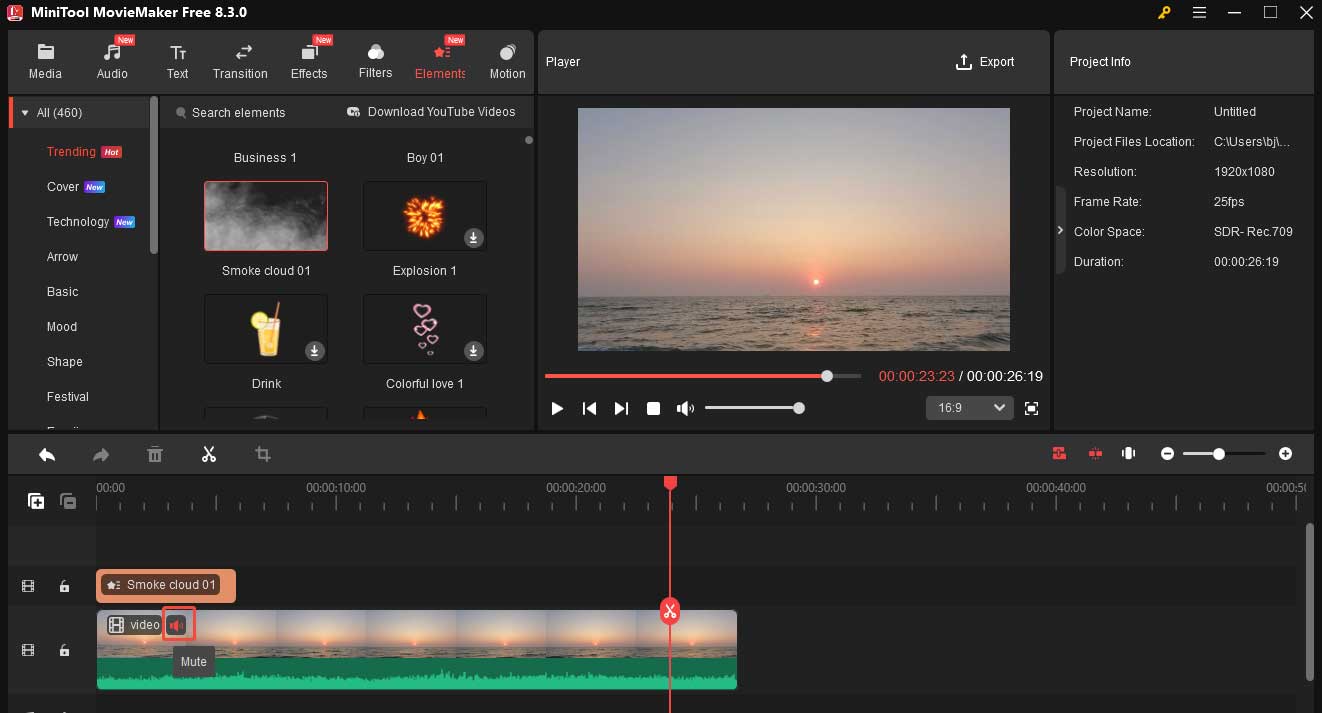The height and width of the screenshot is (713, 1322).
Task: Delete the selected clip
Action: [x=155, y=454]
